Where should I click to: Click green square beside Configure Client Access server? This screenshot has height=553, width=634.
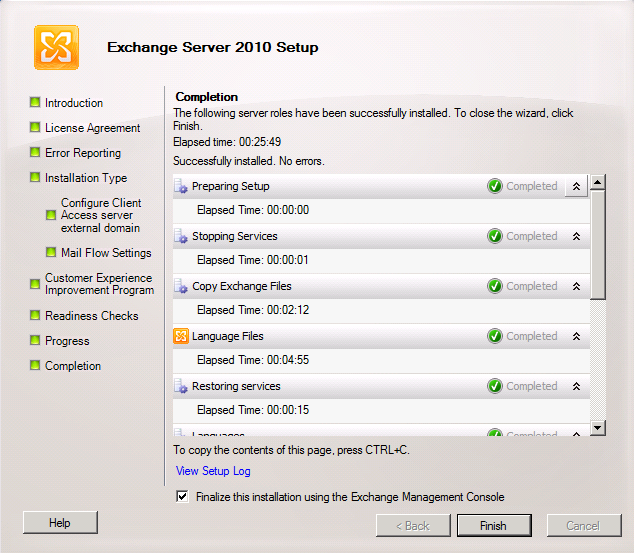pos(51,215)
